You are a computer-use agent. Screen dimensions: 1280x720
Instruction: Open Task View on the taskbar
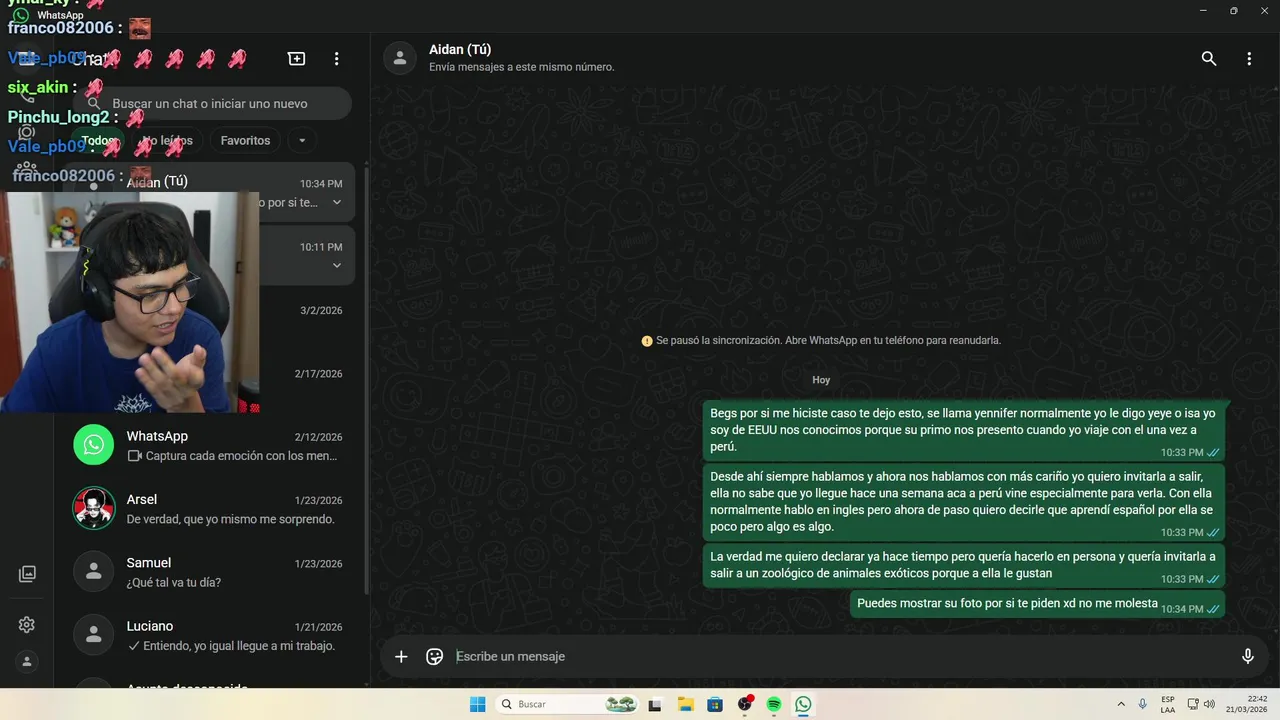pyautogui.click(x=655, y=704)
